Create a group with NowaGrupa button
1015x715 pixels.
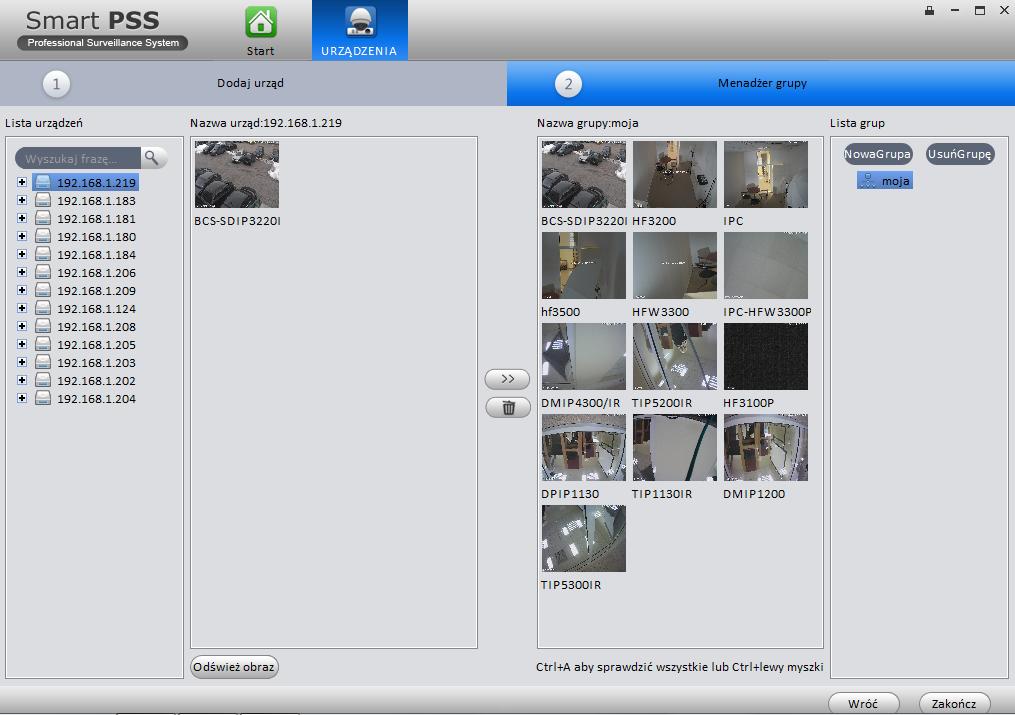[878, 154]
